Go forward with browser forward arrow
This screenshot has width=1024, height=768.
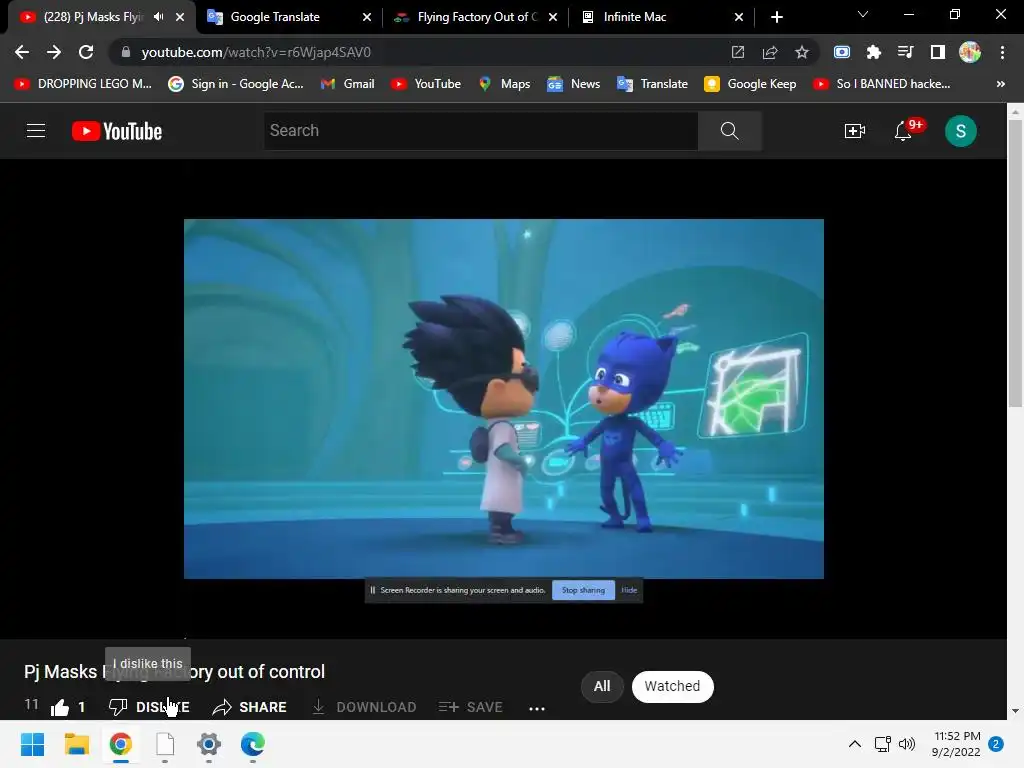click(x=54, y=52)
